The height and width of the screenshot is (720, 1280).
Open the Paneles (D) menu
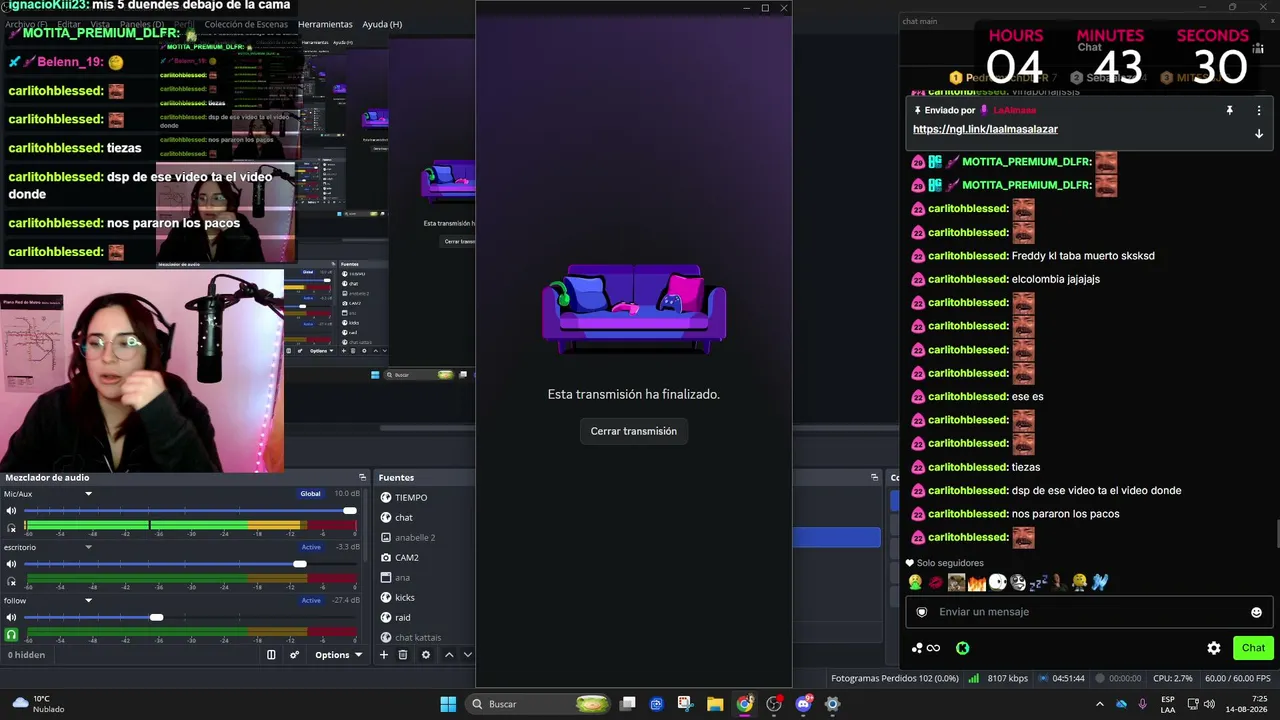[142, 24]
